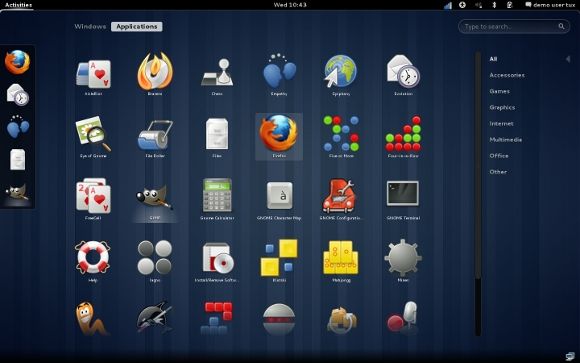Click GIMP in the left dash
The image size is (580, 363).
coord(17,192)
